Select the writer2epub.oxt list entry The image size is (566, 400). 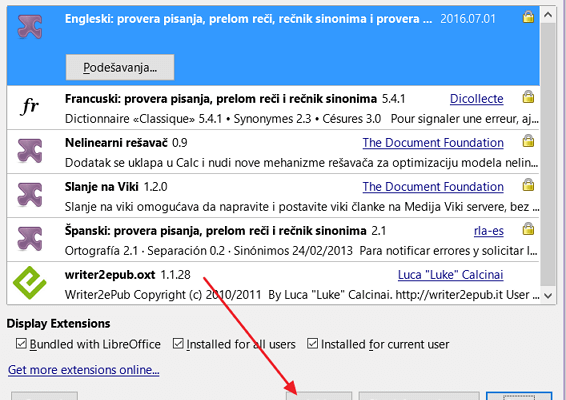tap(273, 283)
